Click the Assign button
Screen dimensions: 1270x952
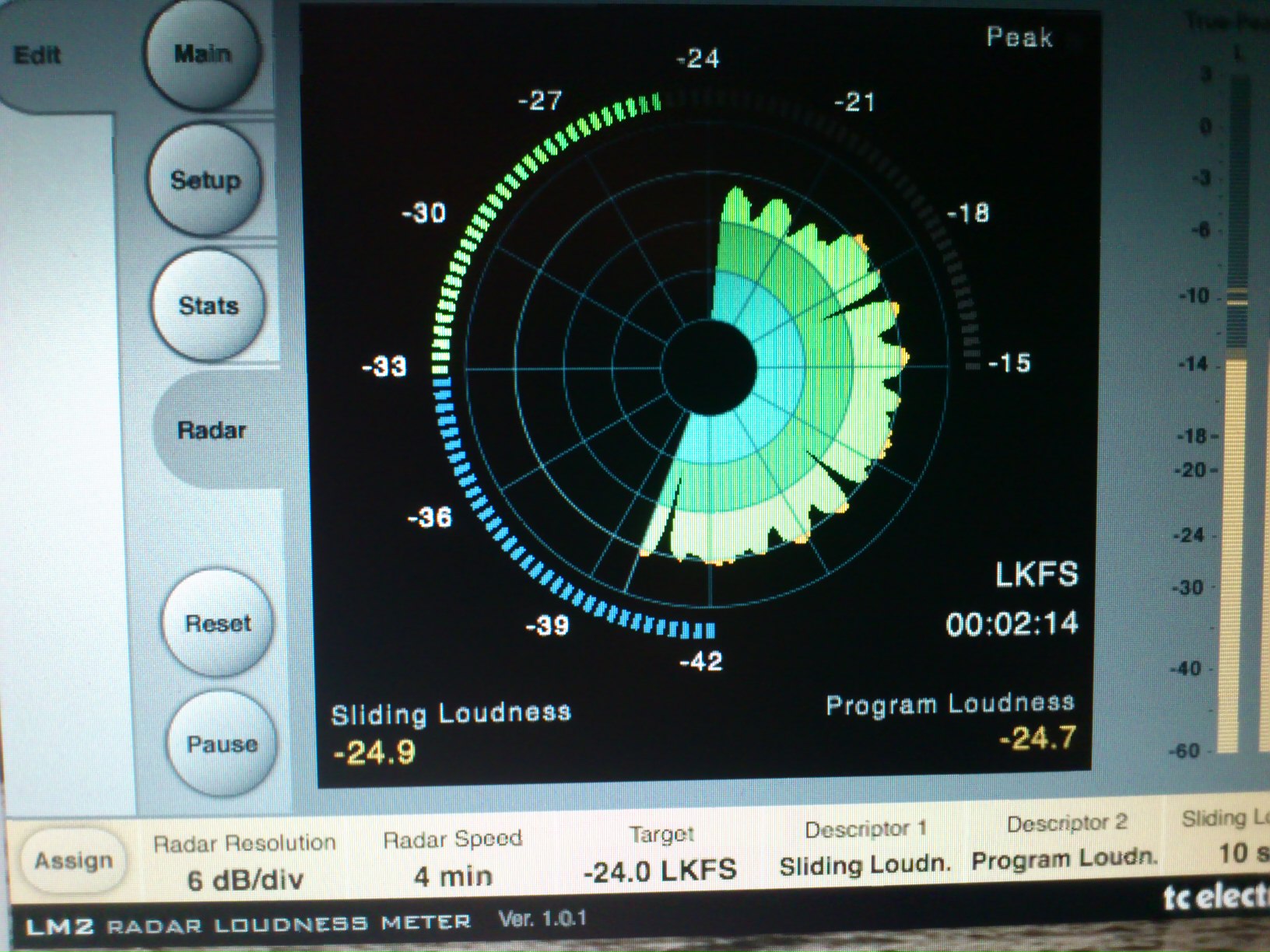73,860
